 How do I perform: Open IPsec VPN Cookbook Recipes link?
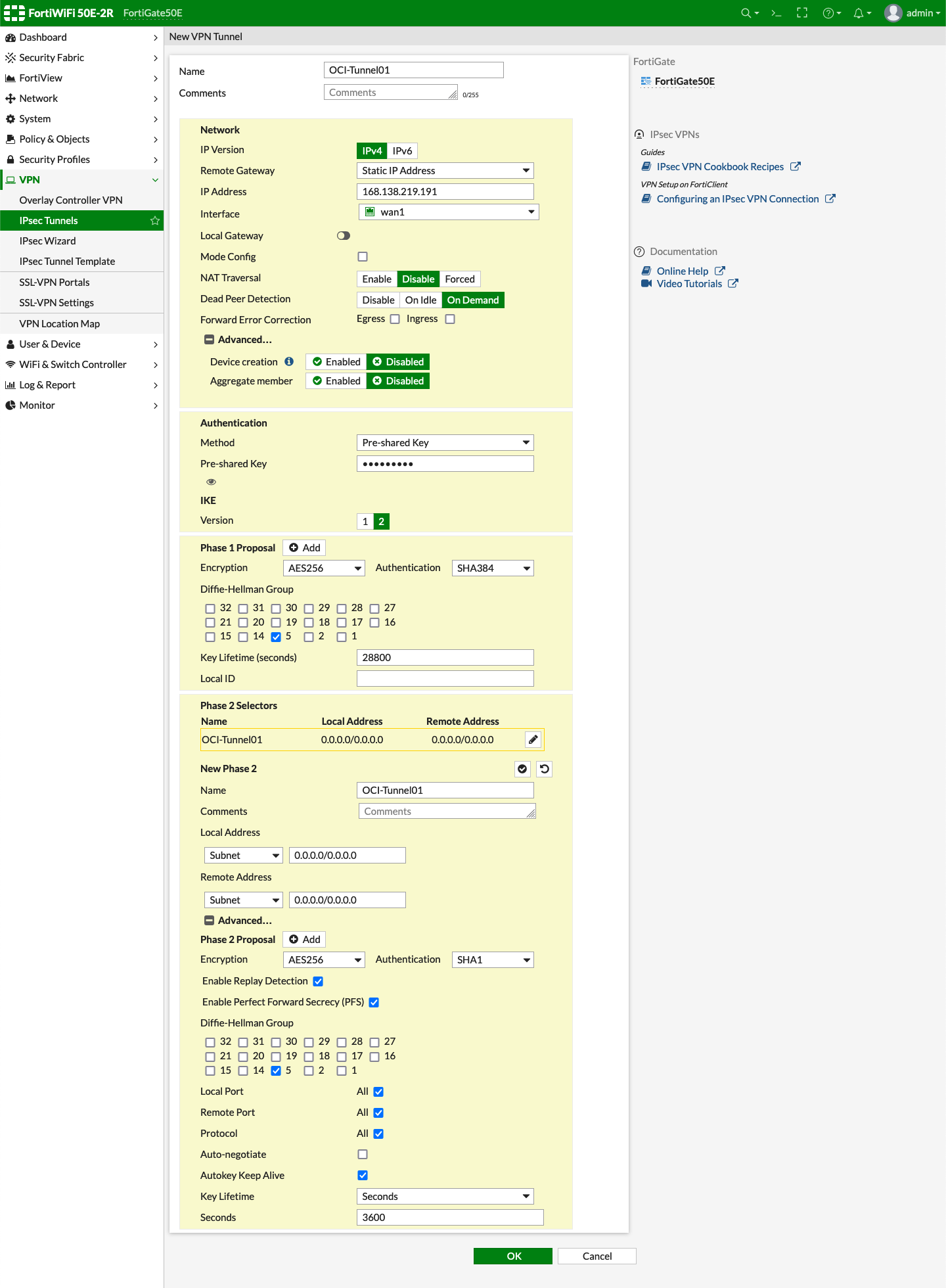(x=720, y=167)
